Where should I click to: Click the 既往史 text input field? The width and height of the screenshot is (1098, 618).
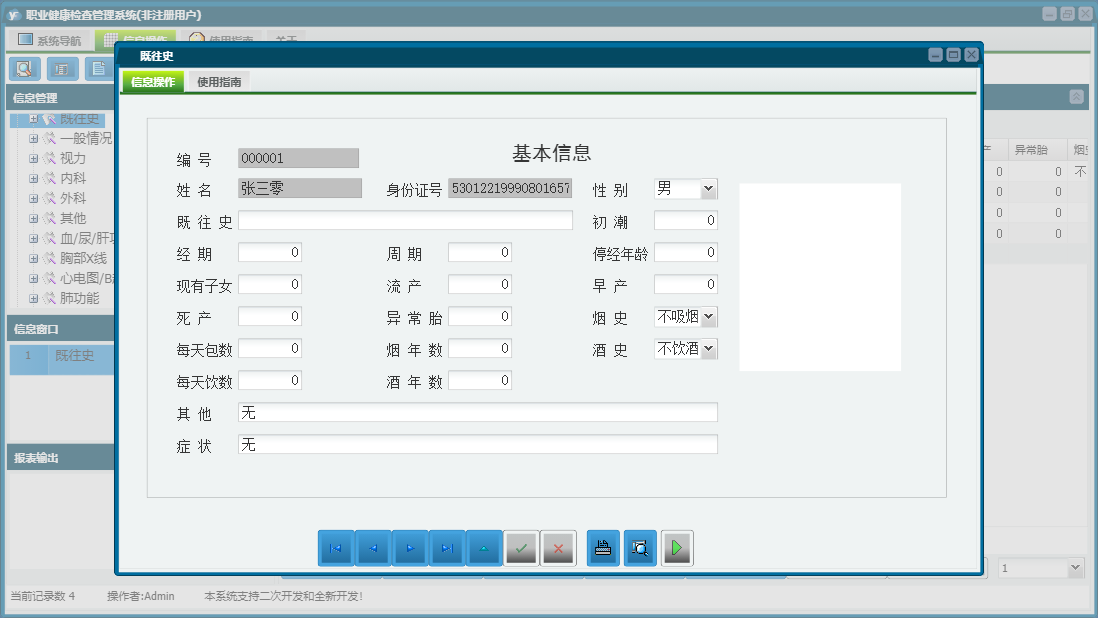[405, 221]
